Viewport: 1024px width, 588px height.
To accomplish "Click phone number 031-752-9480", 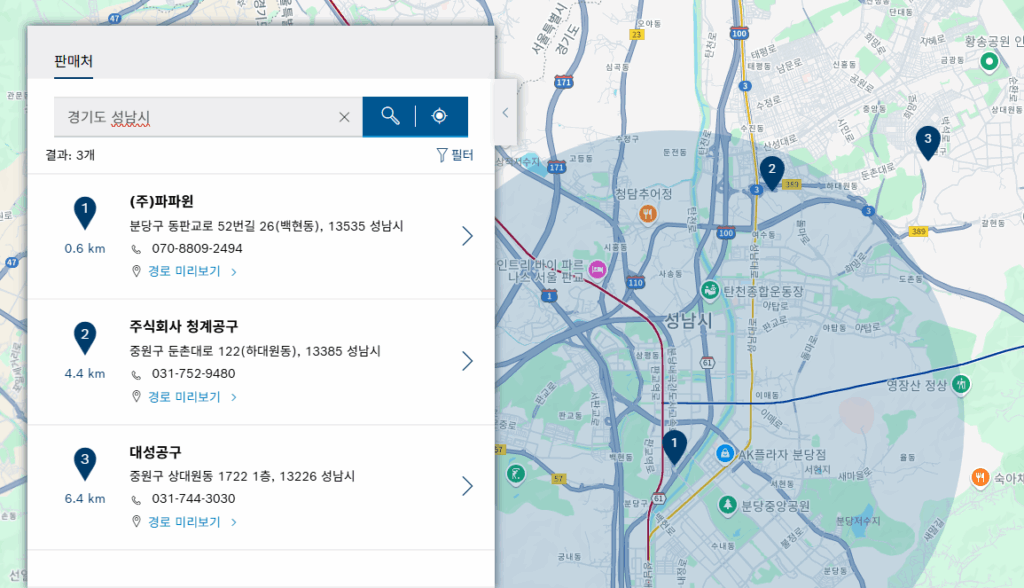I will click(193, 374).
